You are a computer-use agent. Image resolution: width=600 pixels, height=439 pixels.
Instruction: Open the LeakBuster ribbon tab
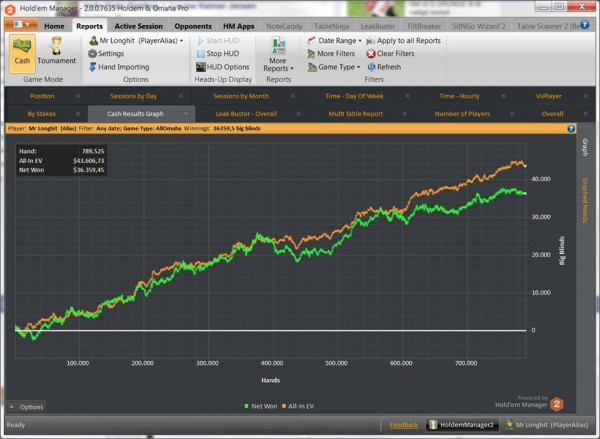378,26
